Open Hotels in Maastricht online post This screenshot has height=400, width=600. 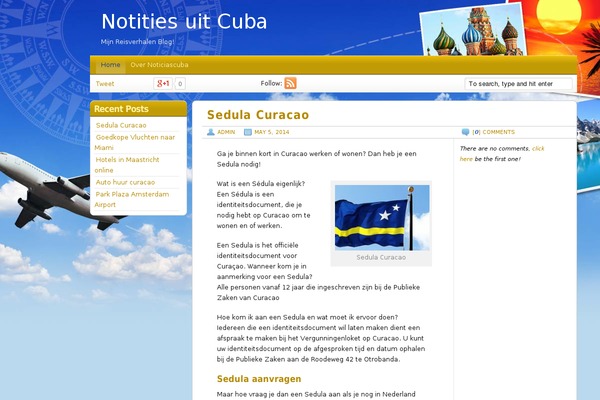click(x=127, y=165)
